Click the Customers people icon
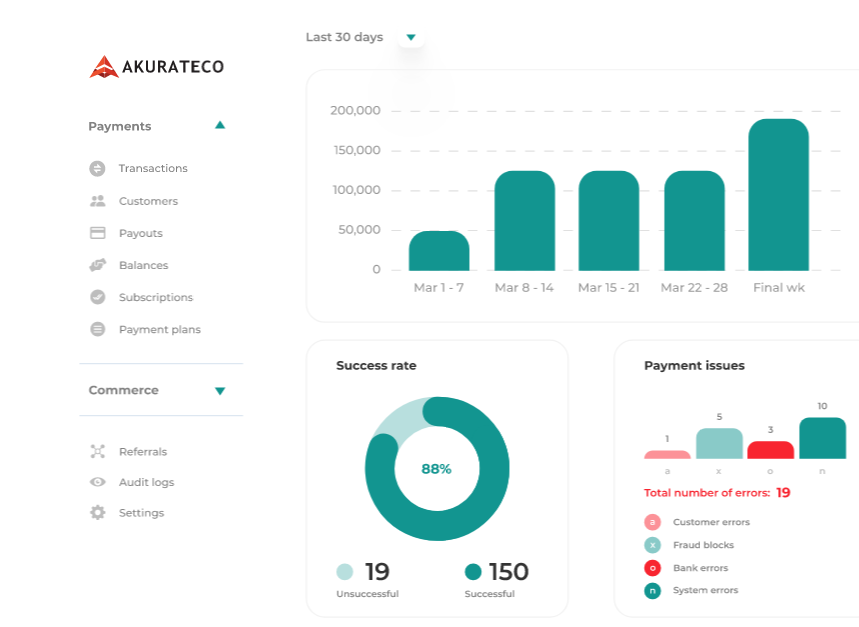Viewport: 859px width, 627px height. (98, 201)
